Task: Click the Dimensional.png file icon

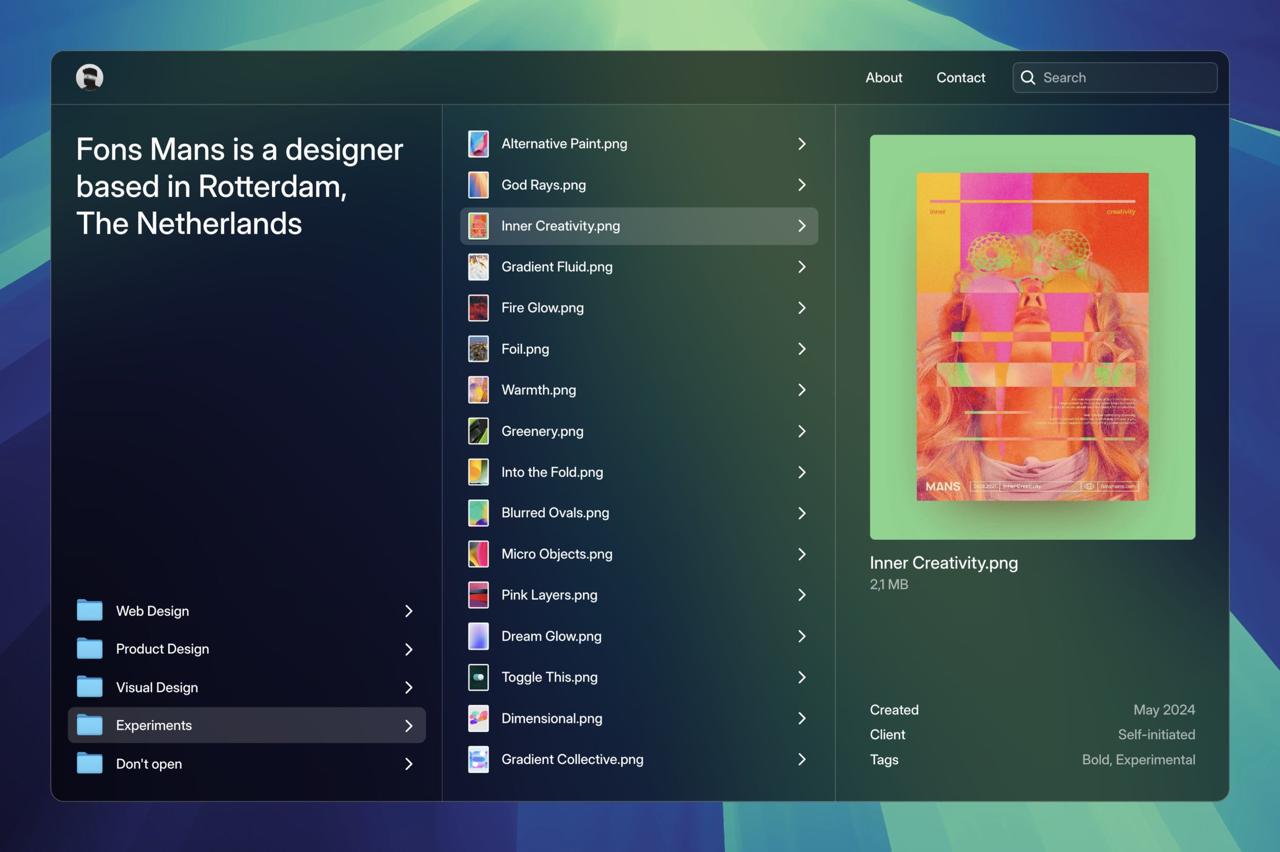Action: pyautogui.click(x=479, y=718)
